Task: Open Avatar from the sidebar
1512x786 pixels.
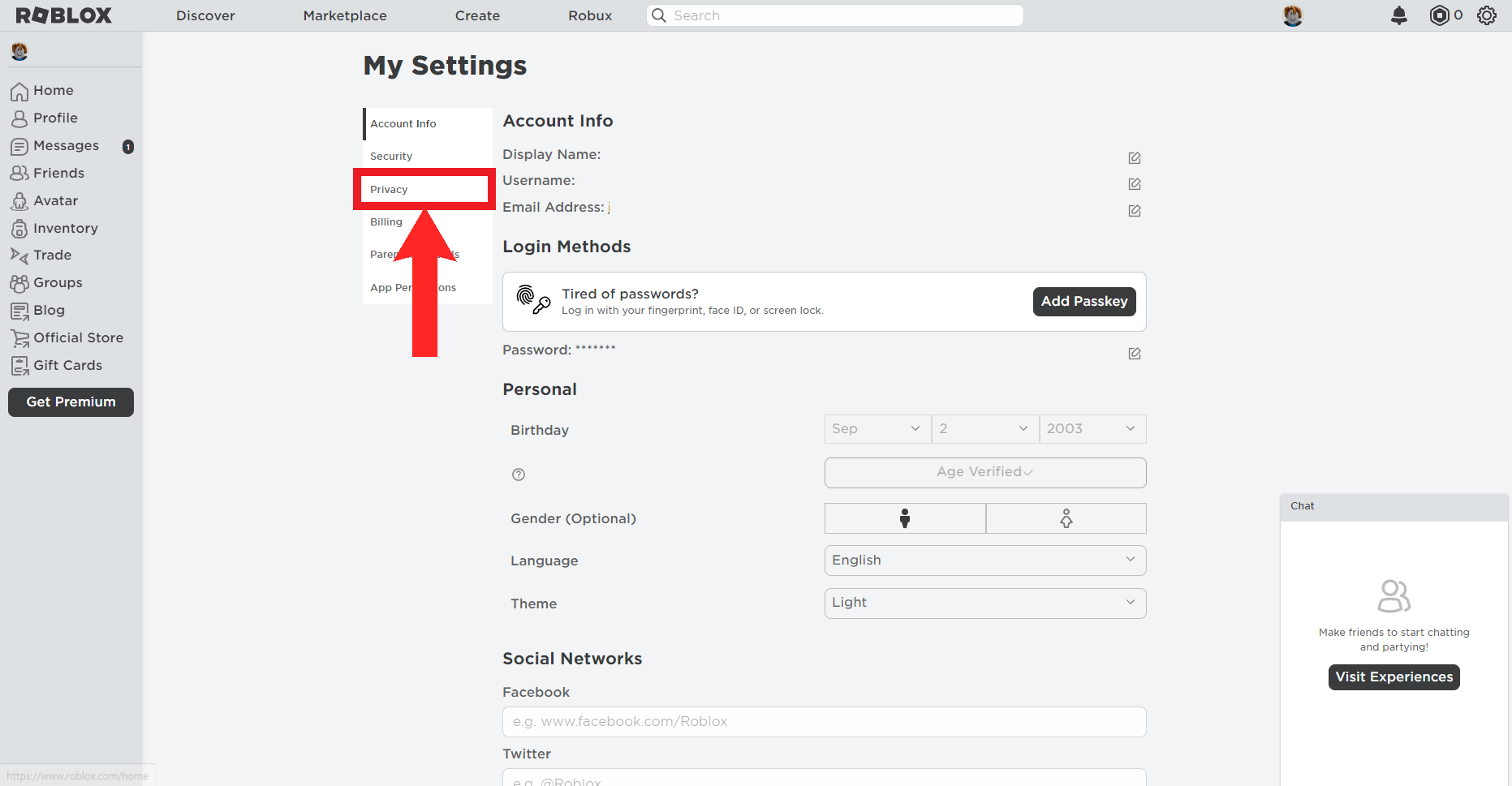Action: click(55, 200)
